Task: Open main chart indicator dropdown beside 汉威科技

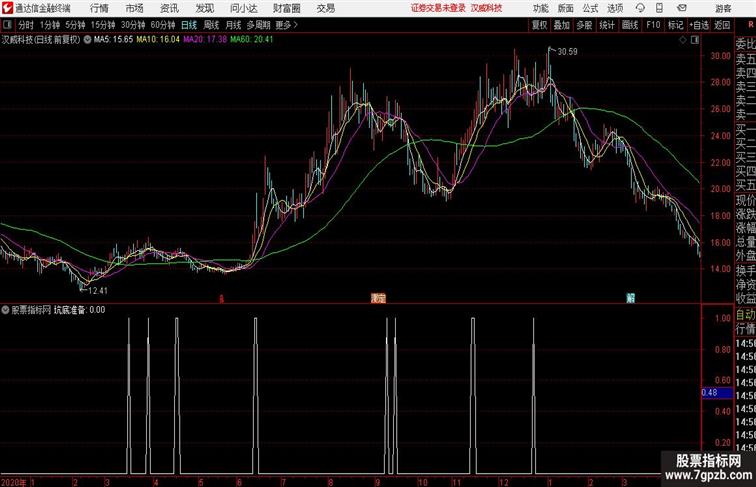Action: [x=87, y=40]
